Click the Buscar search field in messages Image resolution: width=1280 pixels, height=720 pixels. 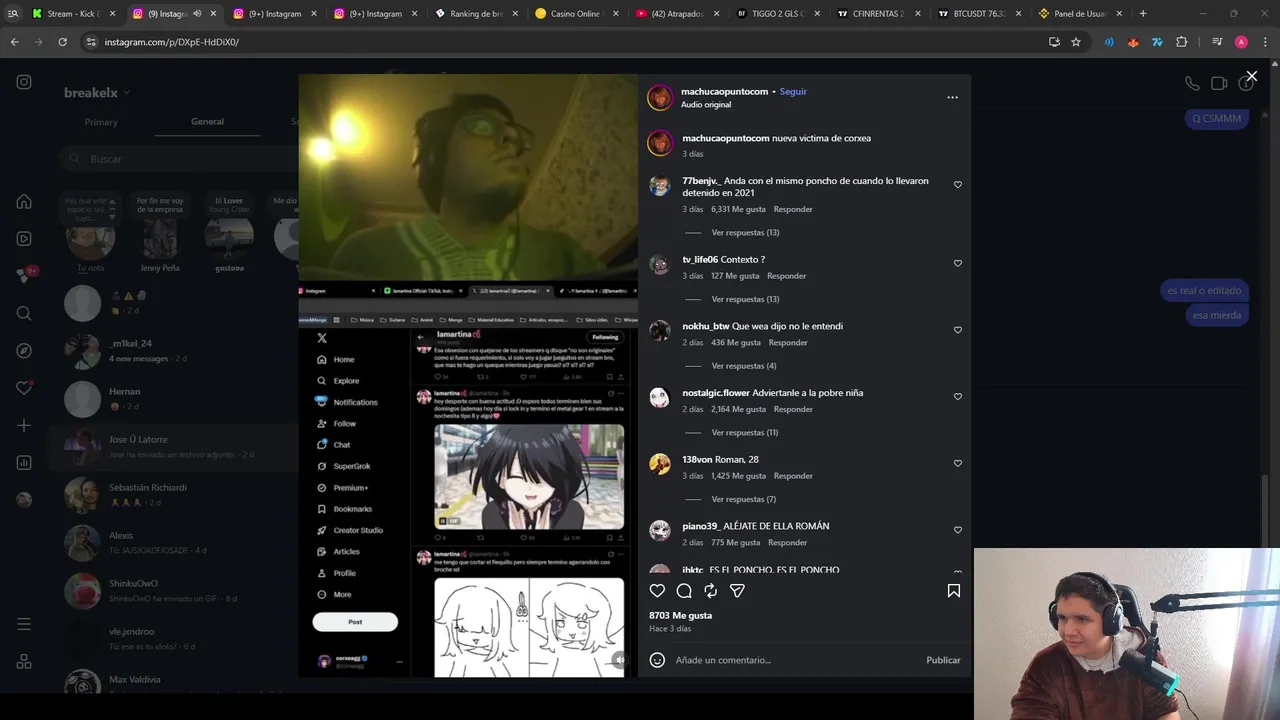(180, 159)
